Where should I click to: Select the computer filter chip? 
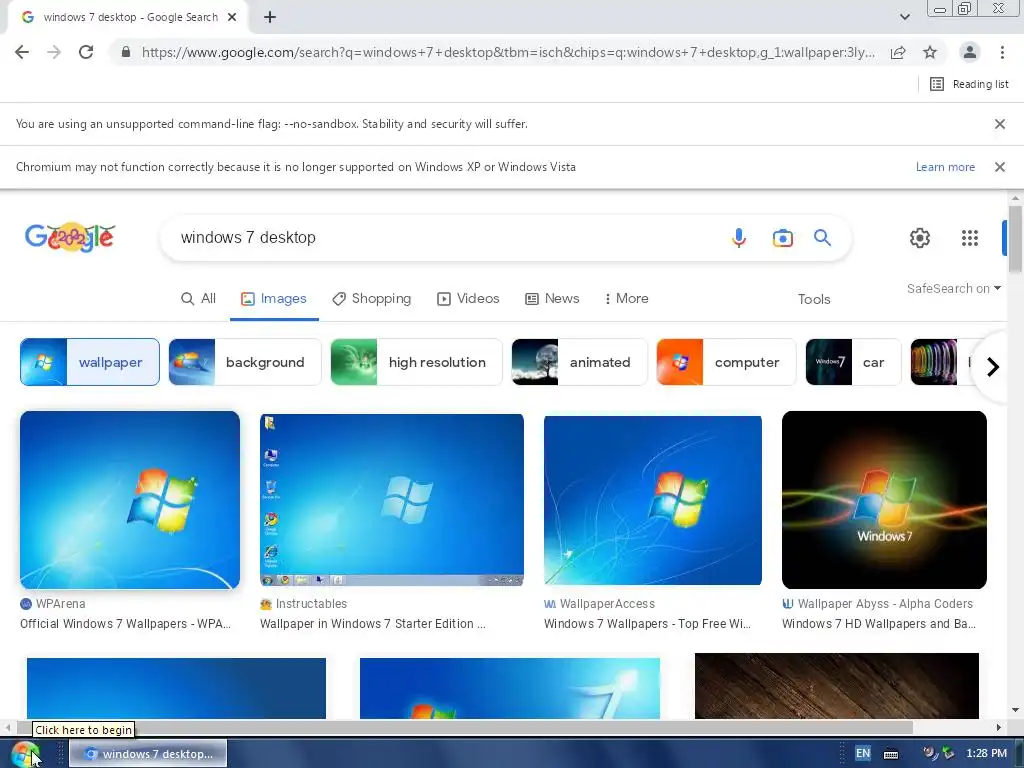coord(726,362)
